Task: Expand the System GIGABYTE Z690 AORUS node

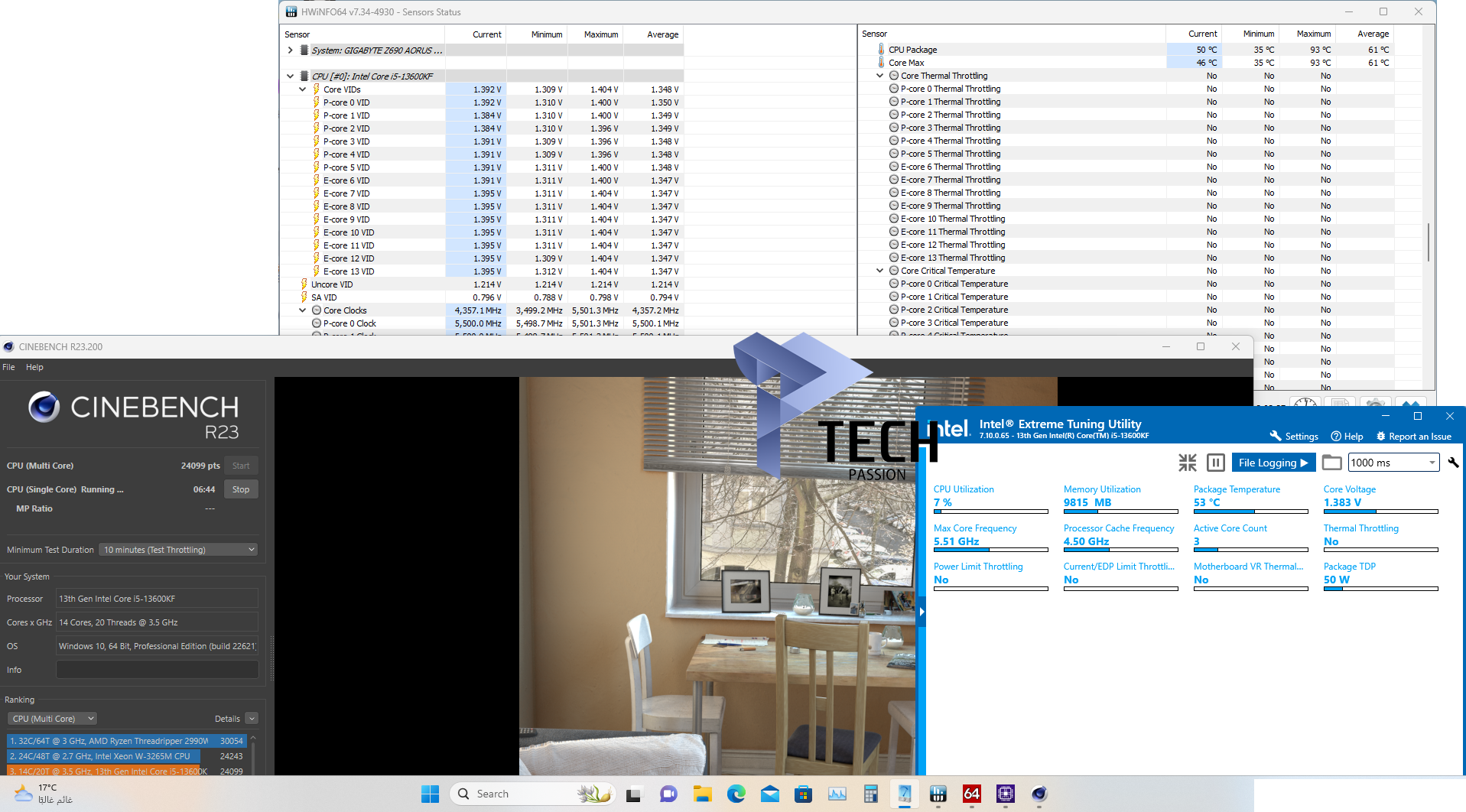Action: click(x=290, y=50)
